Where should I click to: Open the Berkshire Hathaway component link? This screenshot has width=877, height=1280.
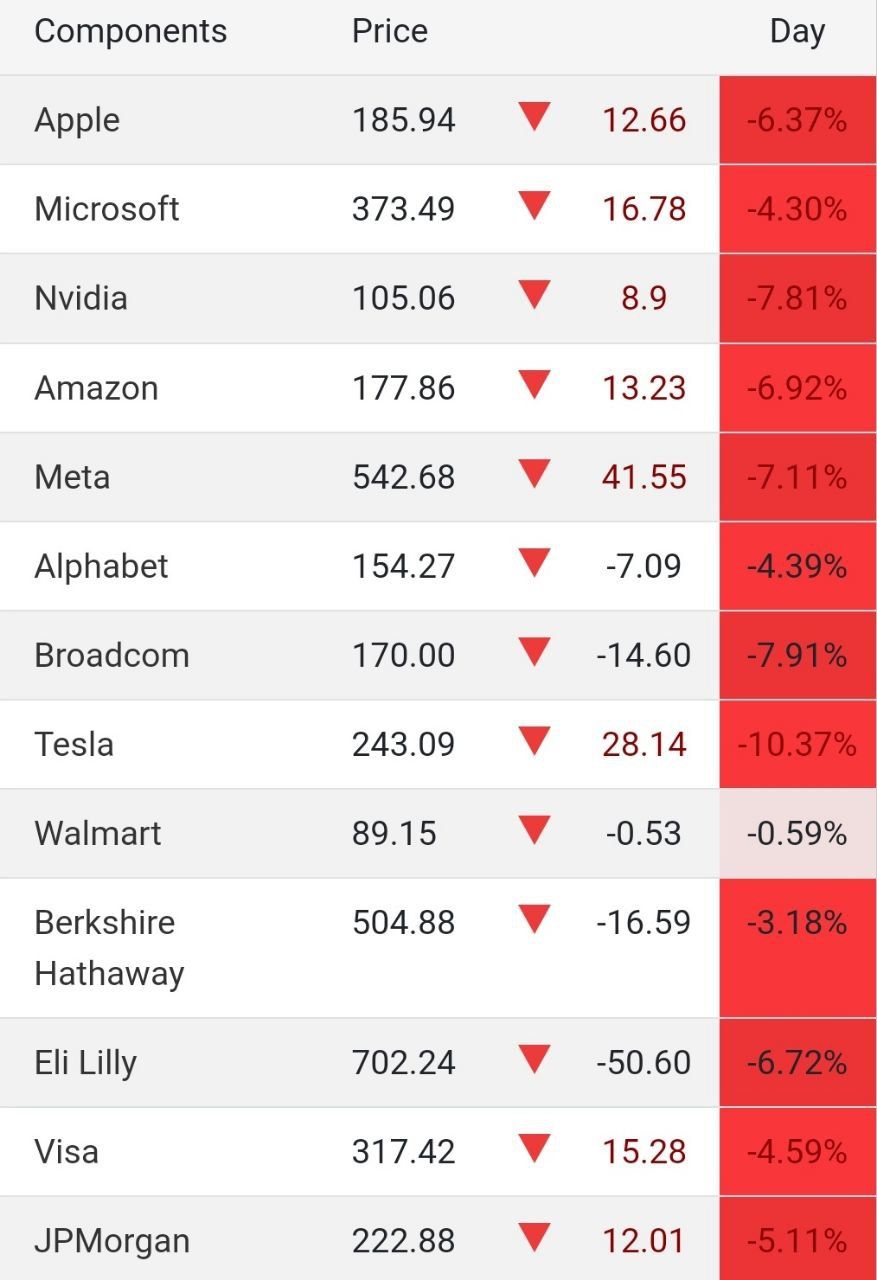108,947
